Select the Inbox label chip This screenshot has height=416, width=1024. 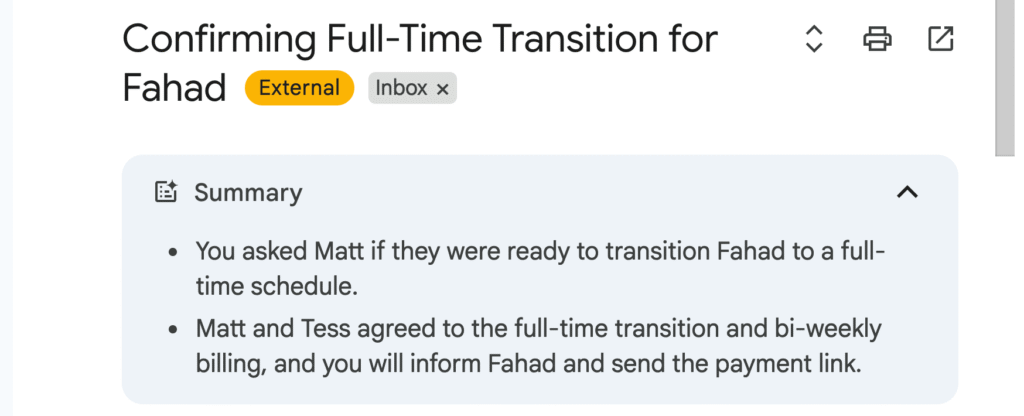[401, 88]
